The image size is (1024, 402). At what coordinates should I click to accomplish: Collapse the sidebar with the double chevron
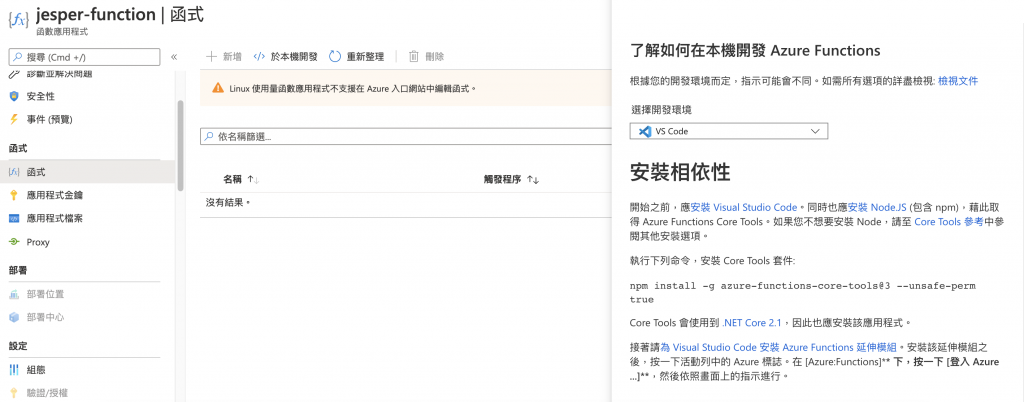pos(174,57)
